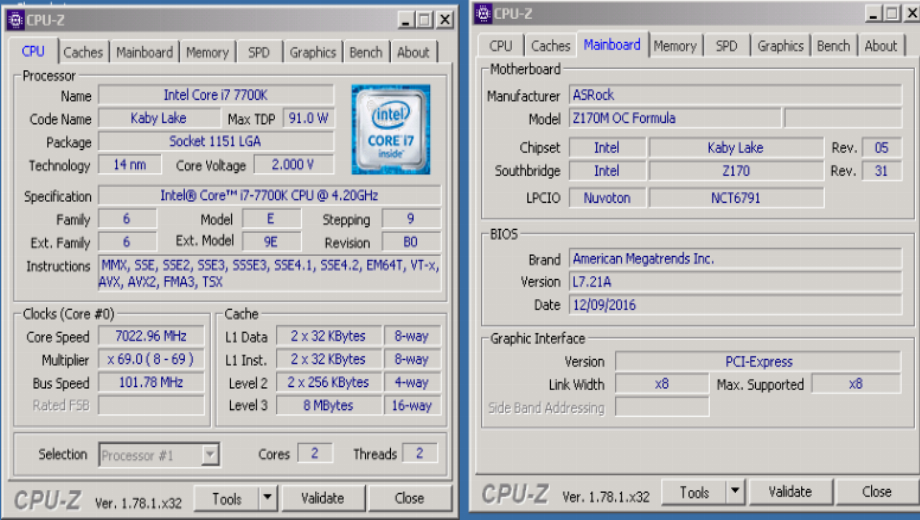The width and height of the screenshot is (920, 520).
Task: Click Specification field i7-7700K CPU @ 4.20GHz
Action: [x=269, y=195]
